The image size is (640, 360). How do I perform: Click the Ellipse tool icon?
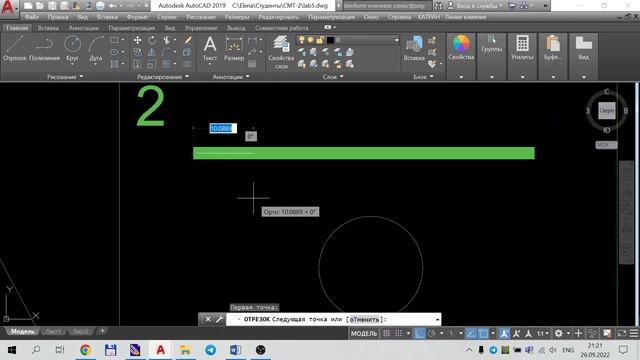115,52
